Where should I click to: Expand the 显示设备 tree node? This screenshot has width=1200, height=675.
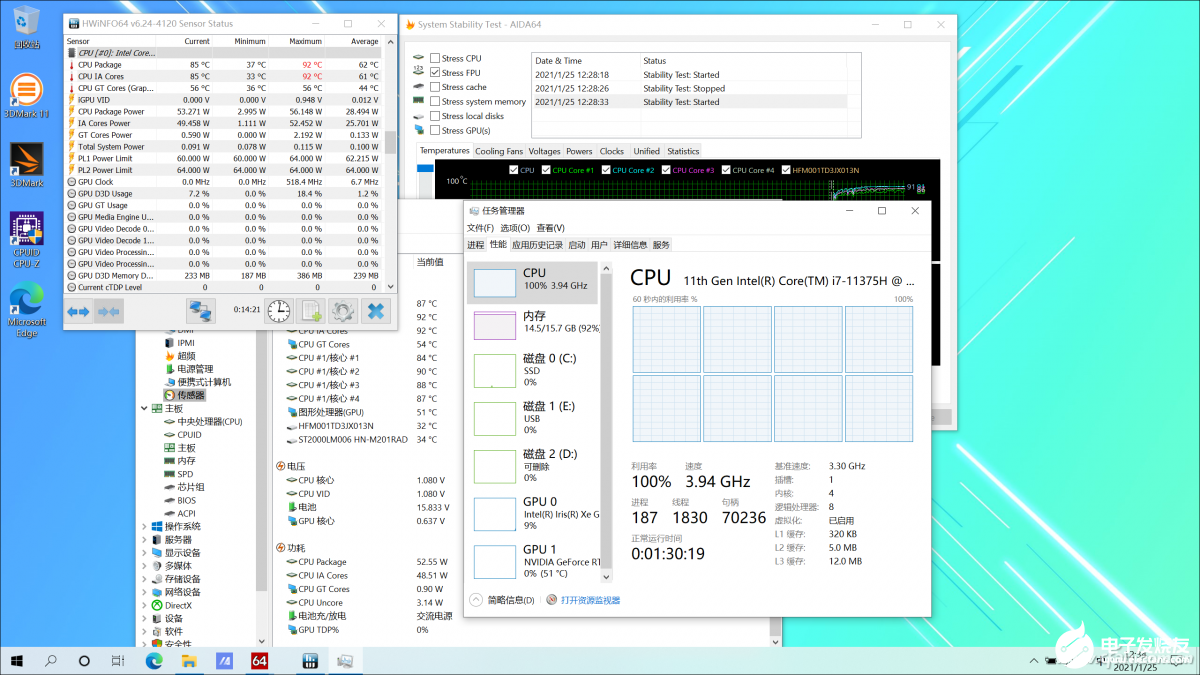pos(145,552)
